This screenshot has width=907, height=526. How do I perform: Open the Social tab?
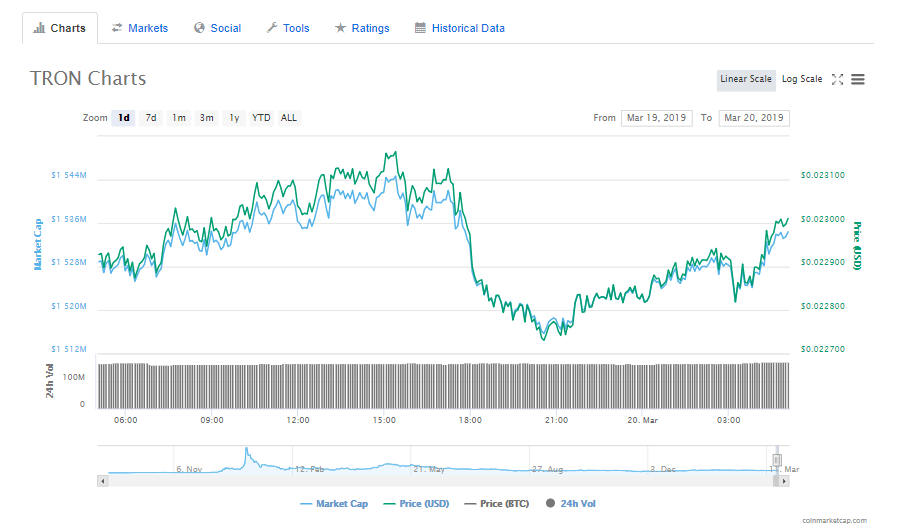tap(217, 28)
